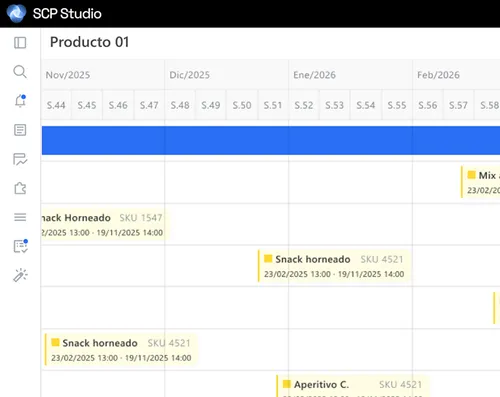Select week S.52 column
This screenshot has width=500, height=397.
tap(304, 105)
